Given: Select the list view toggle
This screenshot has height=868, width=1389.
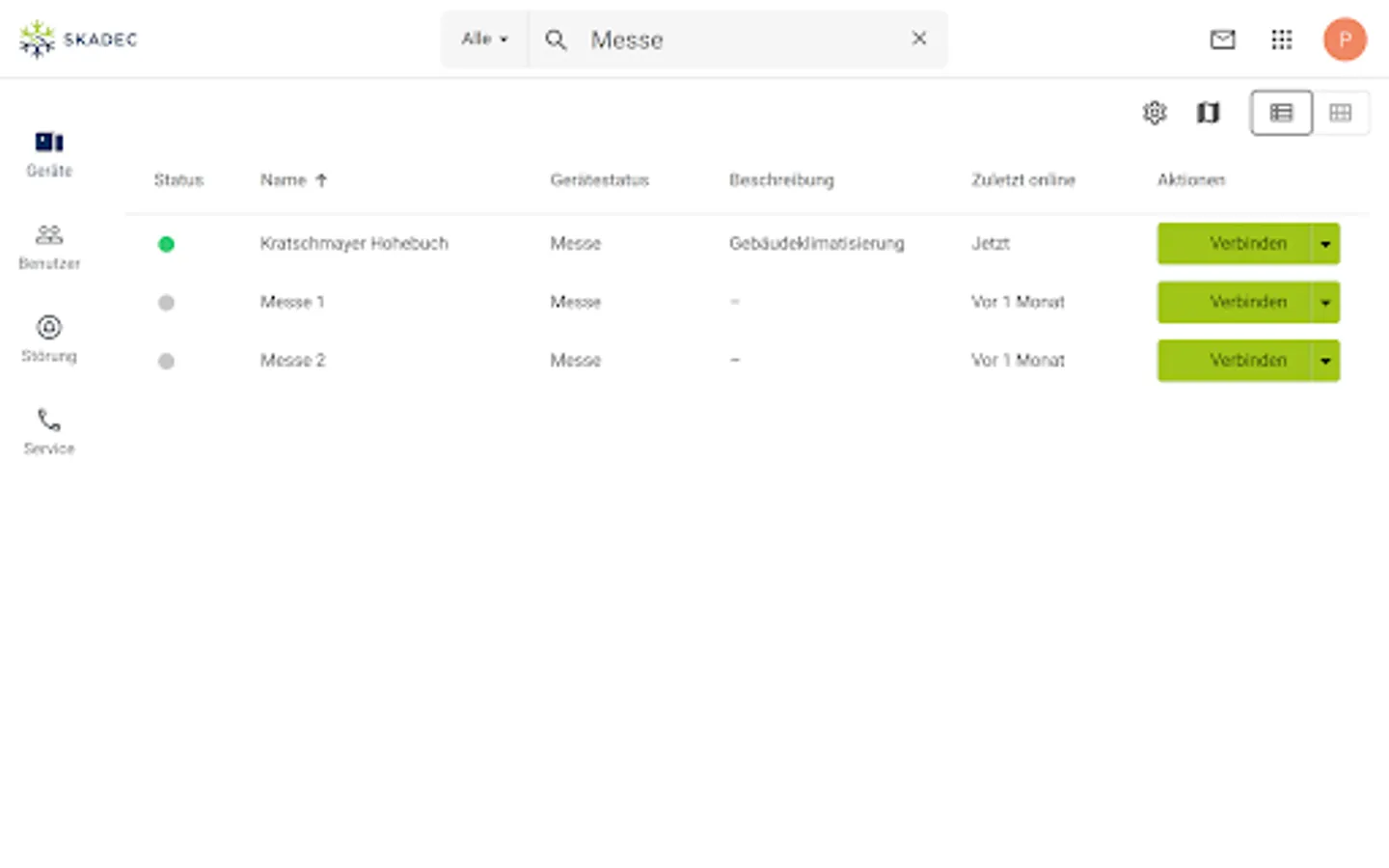Looking at the screenshot, I should click(x=1281, y=113).
